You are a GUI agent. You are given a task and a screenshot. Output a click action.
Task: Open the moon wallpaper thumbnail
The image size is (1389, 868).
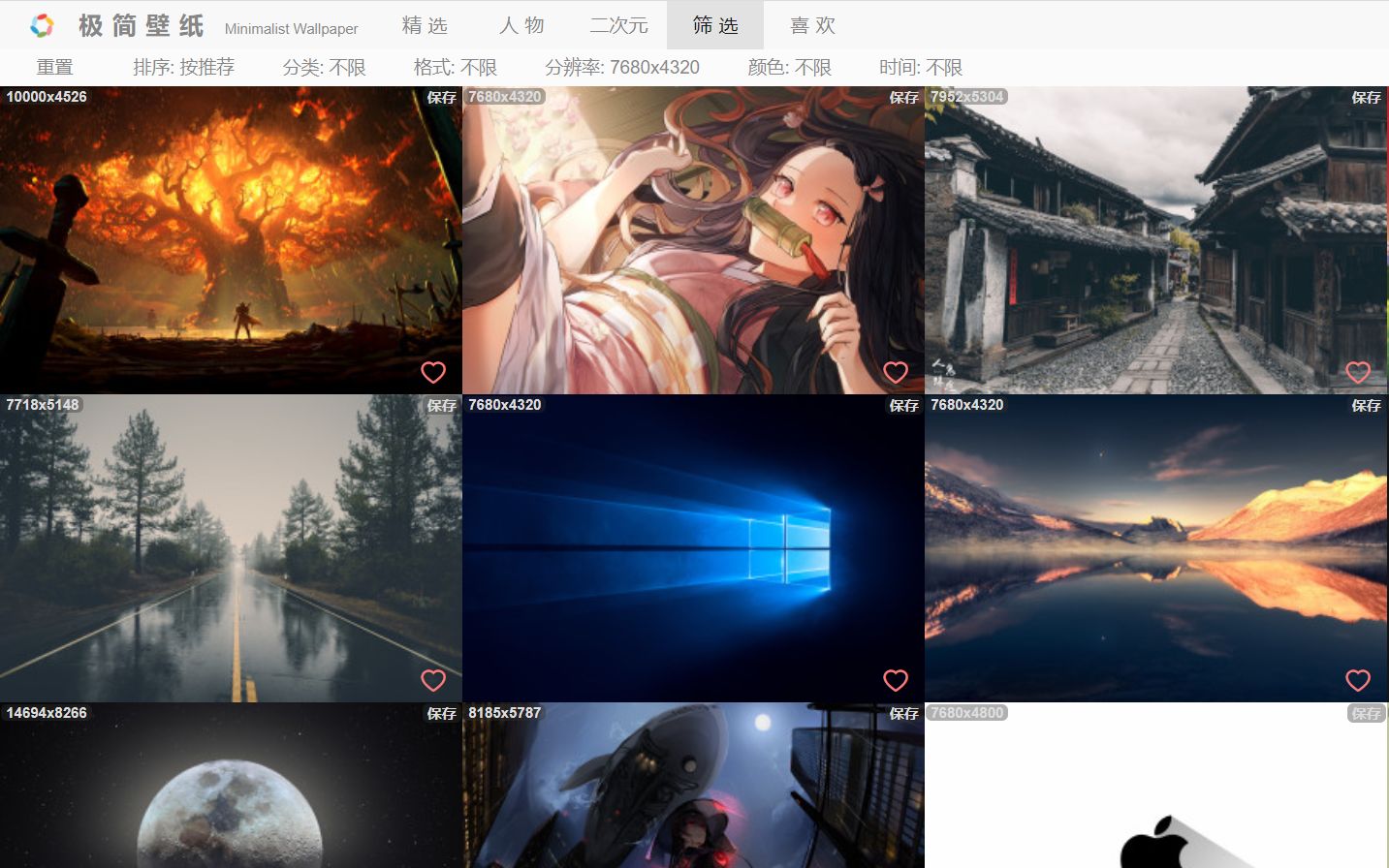click(x=231, y=786)
